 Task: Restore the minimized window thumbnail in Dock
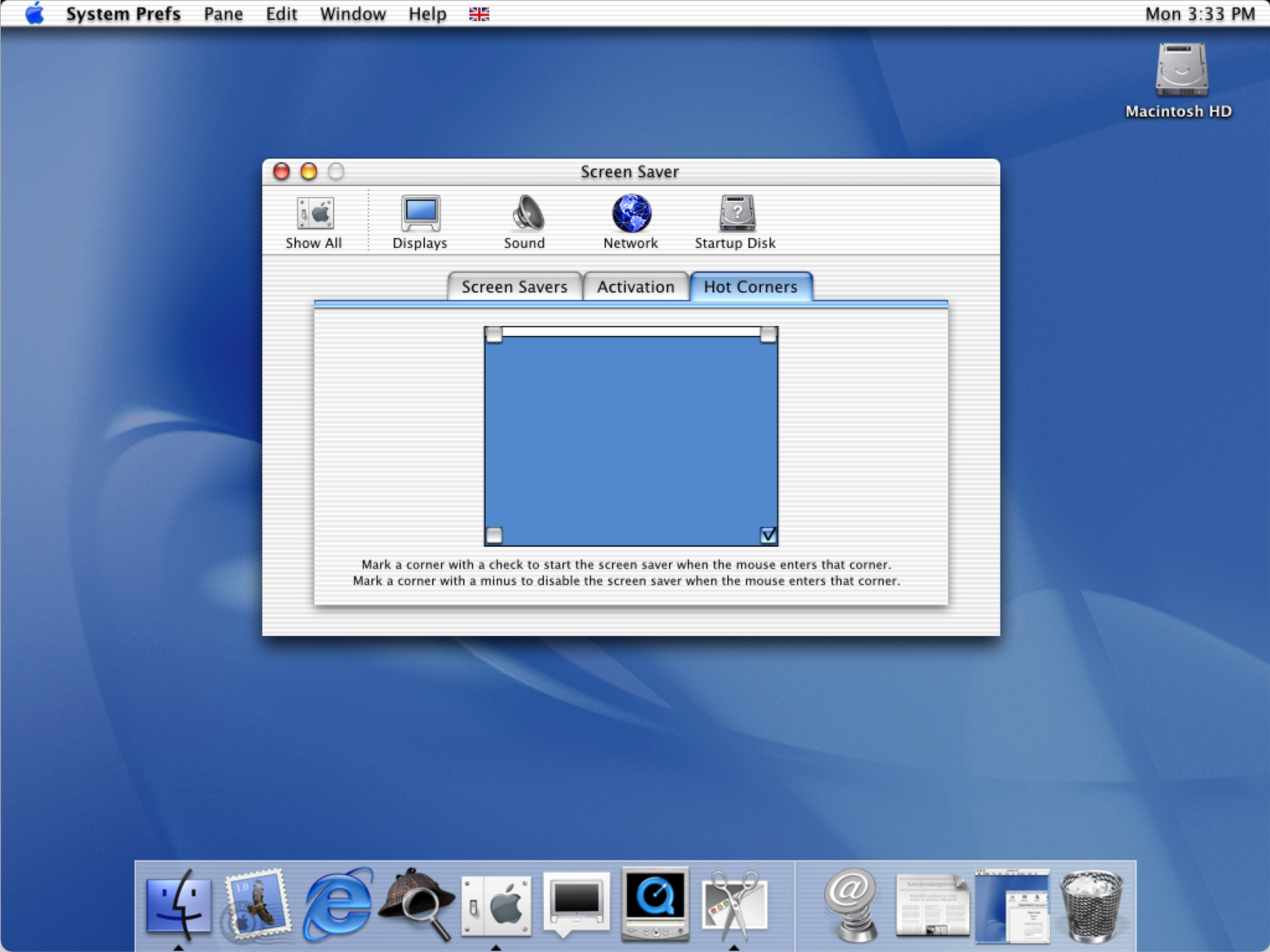point(1012,905)
